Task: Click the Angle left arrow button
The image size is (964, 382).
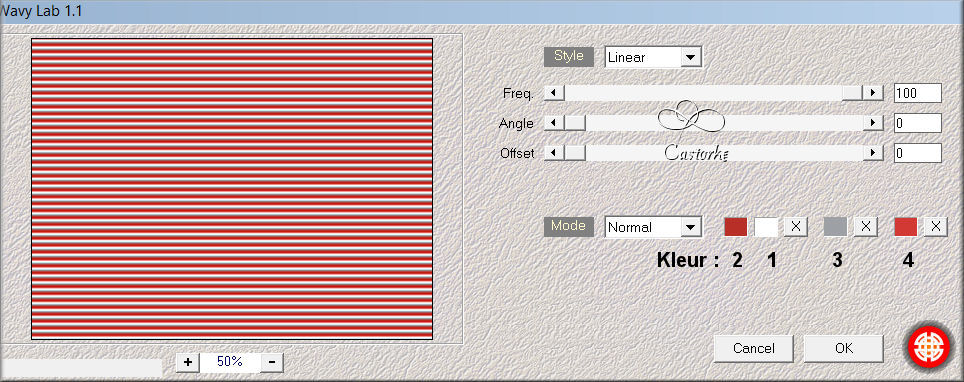Action: (x=555, y=123)
